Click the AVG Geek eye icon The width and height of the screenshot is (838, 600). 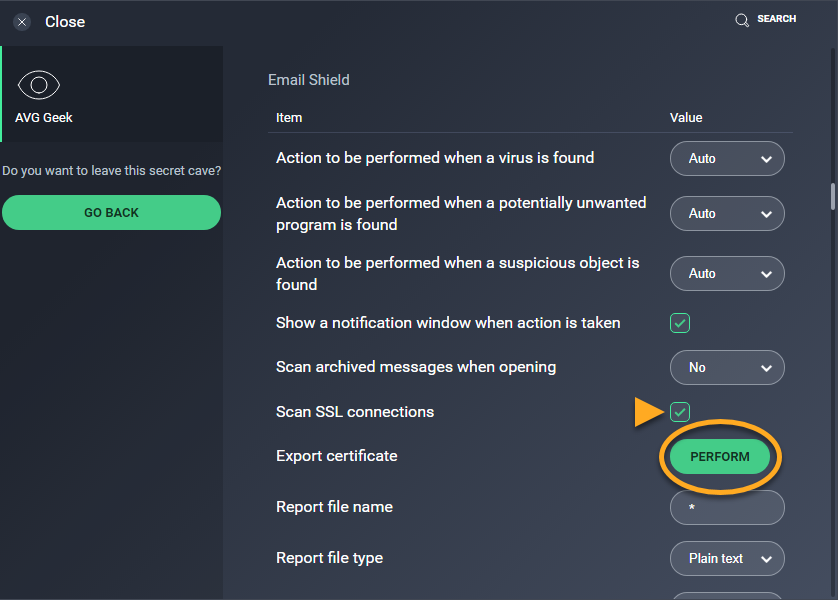pos(39,86)
